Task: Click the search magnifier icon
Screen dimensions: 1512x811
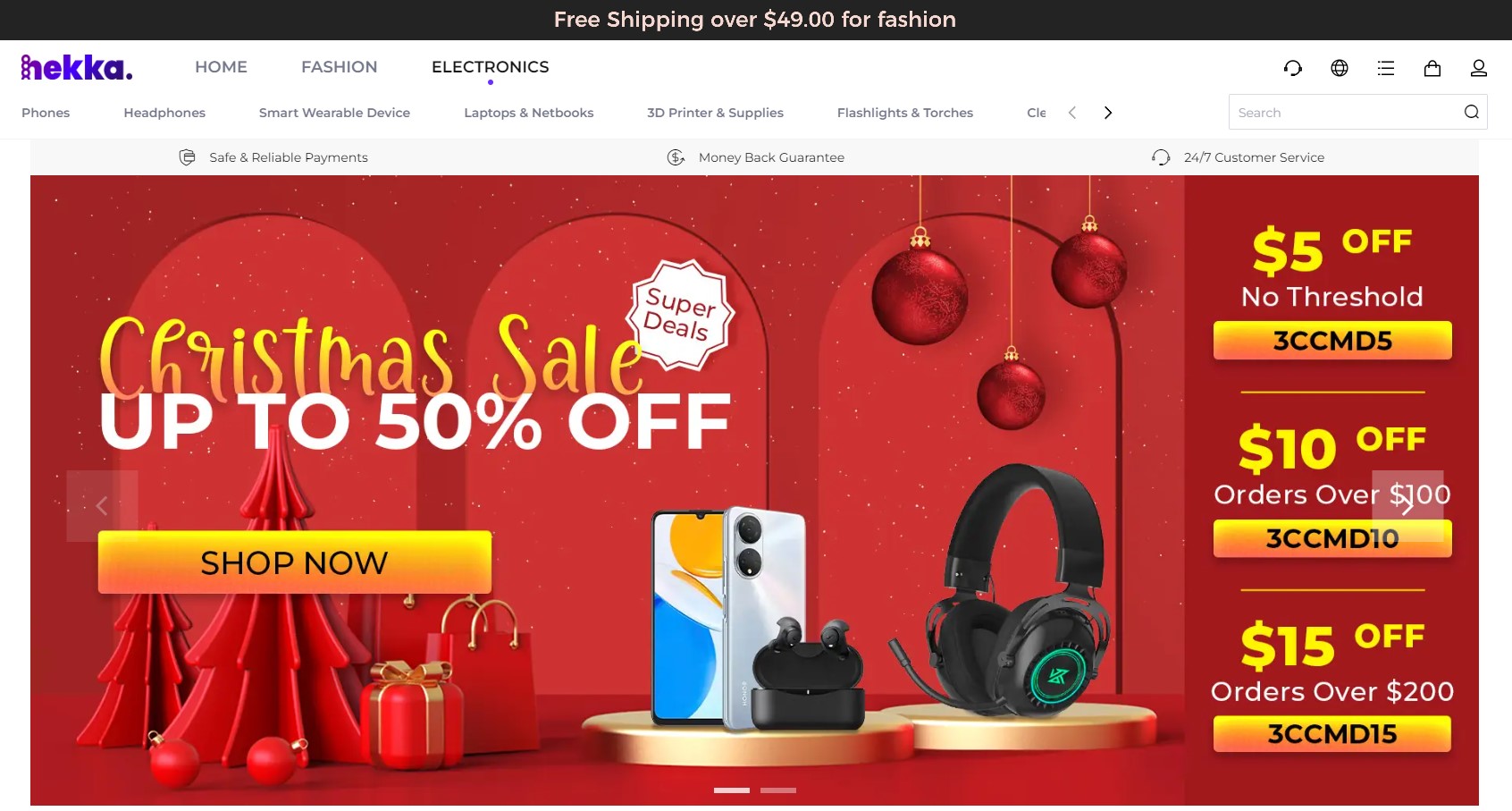Action: [x=1471, y=112]
